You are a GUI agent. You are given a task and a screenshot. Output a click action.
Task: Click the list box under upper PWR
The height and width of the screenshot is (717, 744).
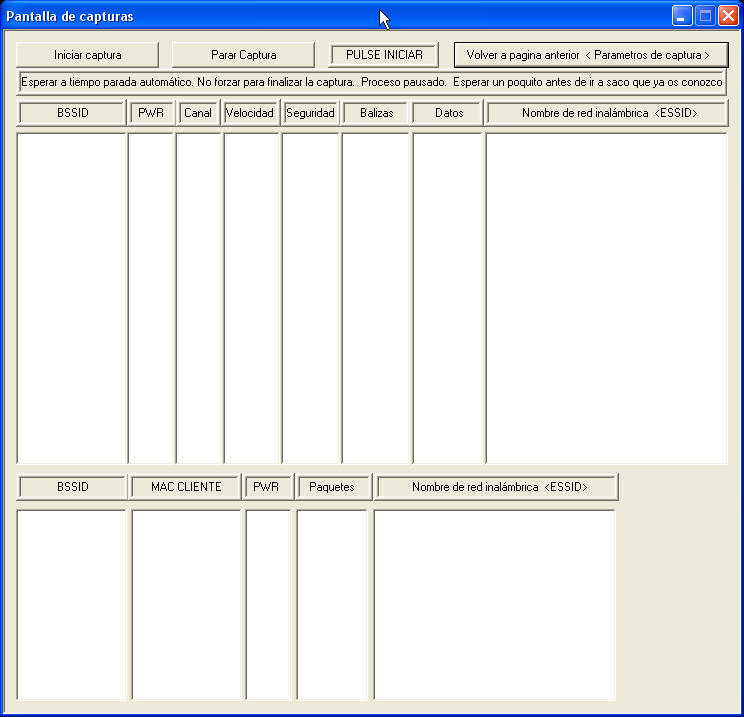[x=150, y=298]
